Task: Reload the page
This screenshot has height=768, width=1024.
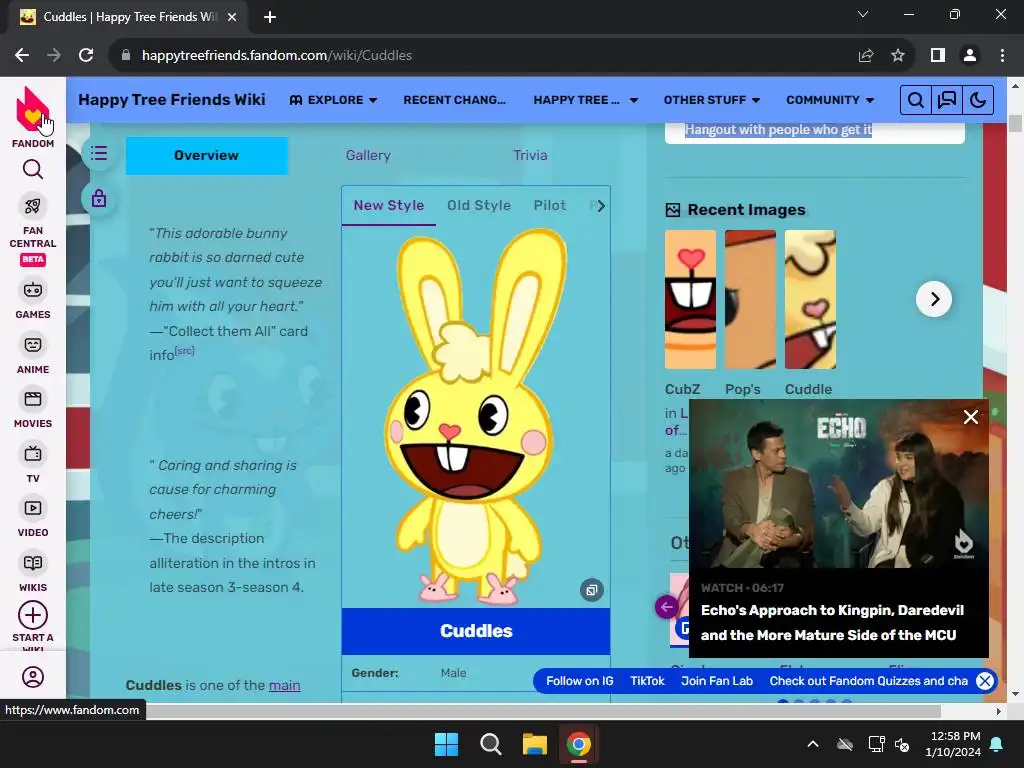Action: pos(86,56)
